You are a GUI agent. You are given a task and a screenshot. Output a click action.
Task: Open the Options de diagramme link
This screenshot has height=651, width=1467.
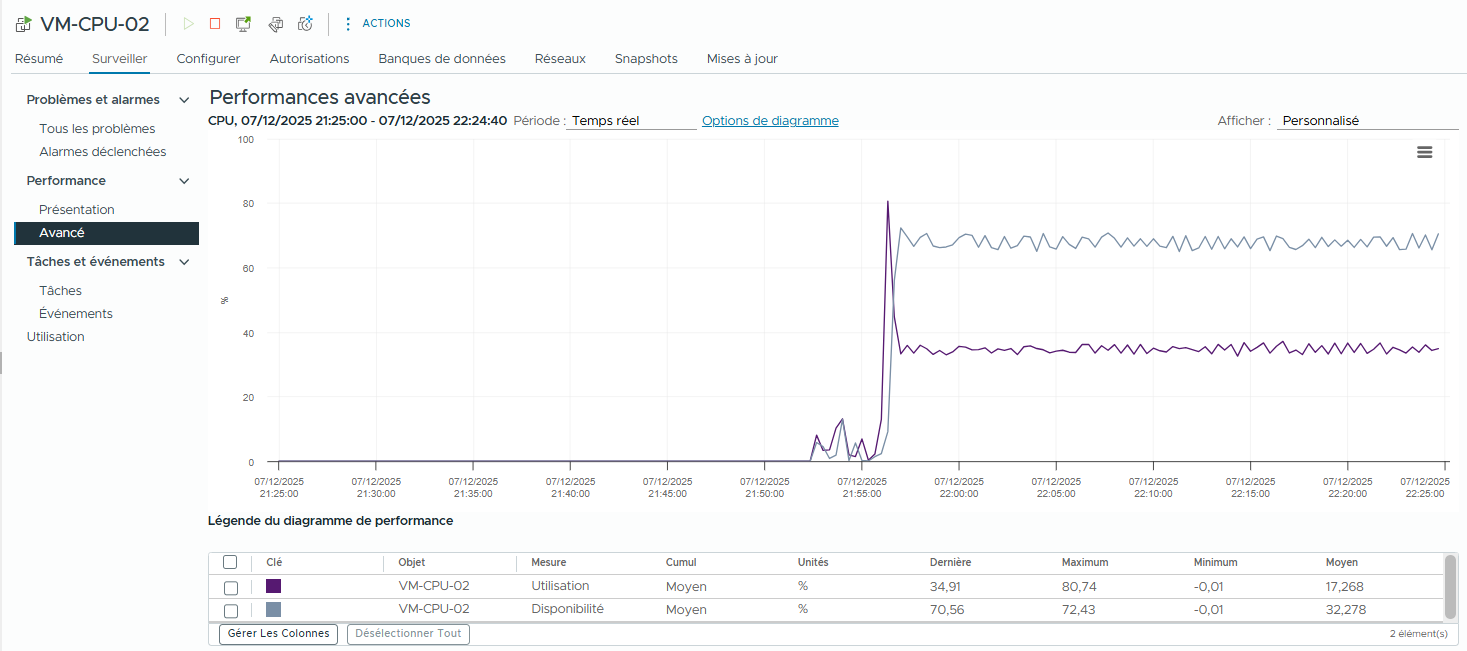770,121
